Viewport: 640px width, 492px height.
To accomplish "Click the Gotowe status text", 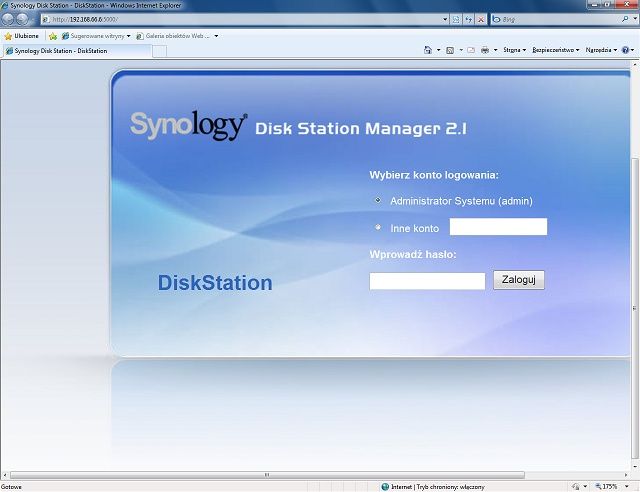I will pos(11,487).
